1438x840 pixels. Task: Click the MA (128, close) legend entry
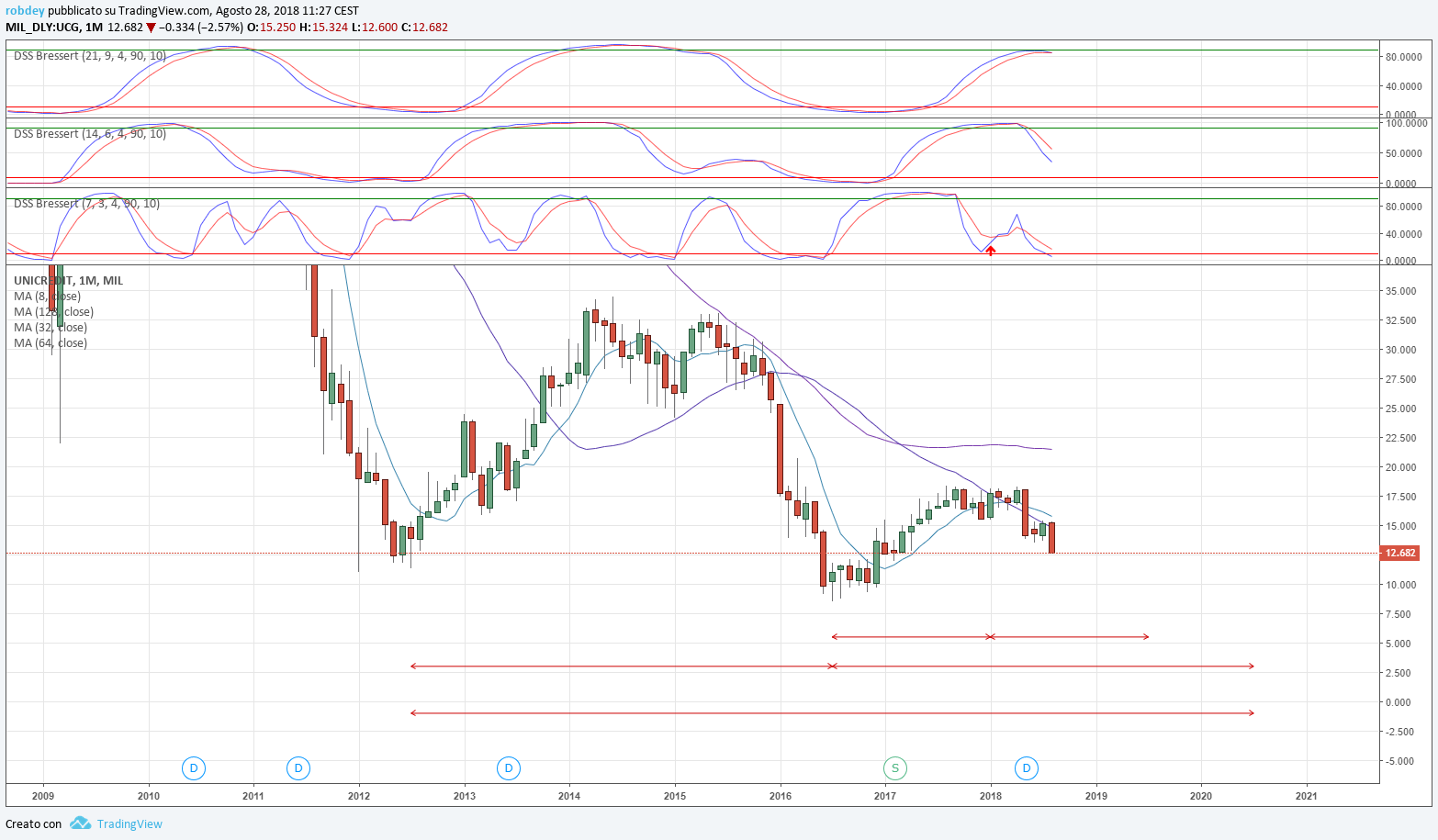tap(54, 312)
